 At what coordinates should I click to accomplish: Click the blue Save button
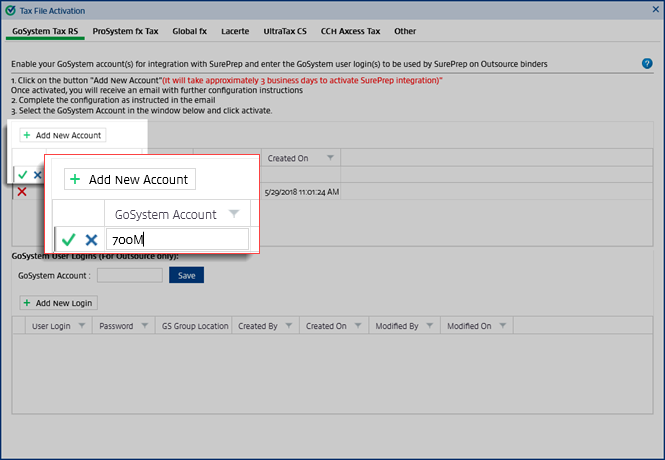pyautogui.click(x=185, y=275)
